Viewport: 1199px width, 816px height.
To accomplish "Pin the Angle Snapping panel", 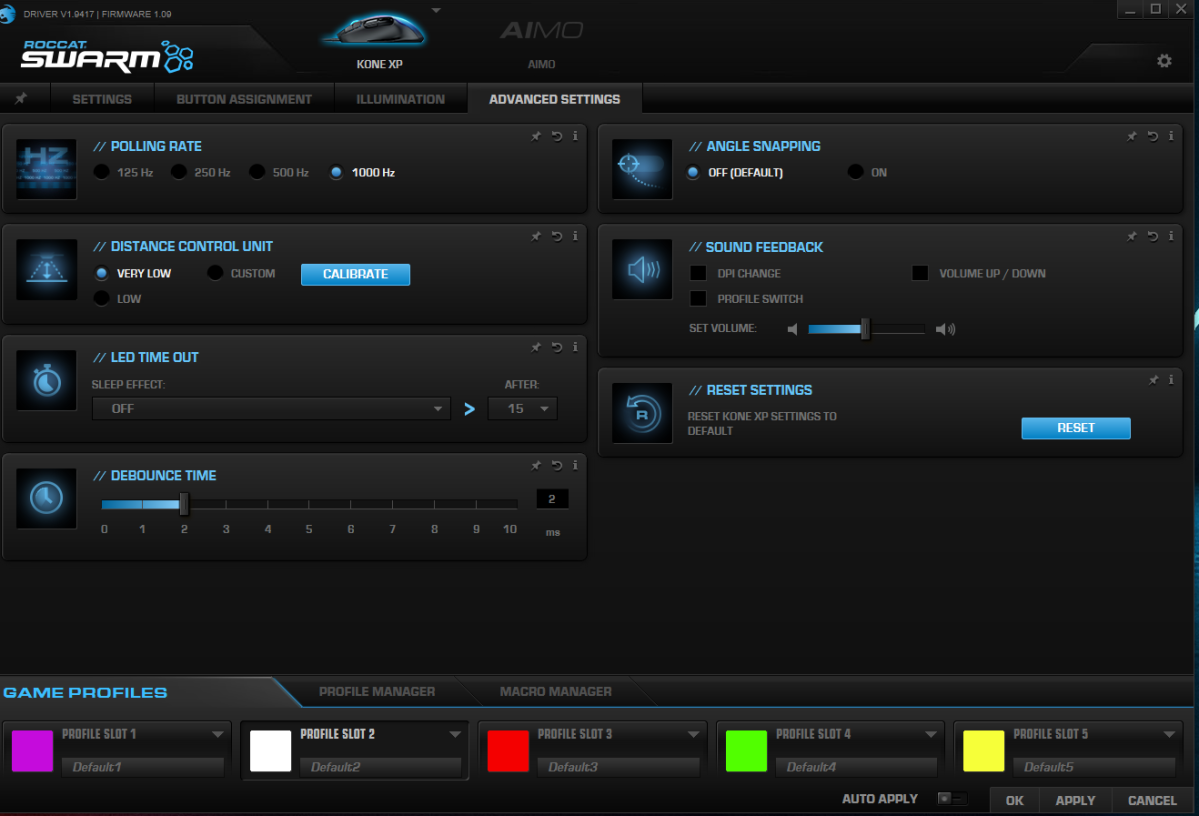I will coord(1132,136).
